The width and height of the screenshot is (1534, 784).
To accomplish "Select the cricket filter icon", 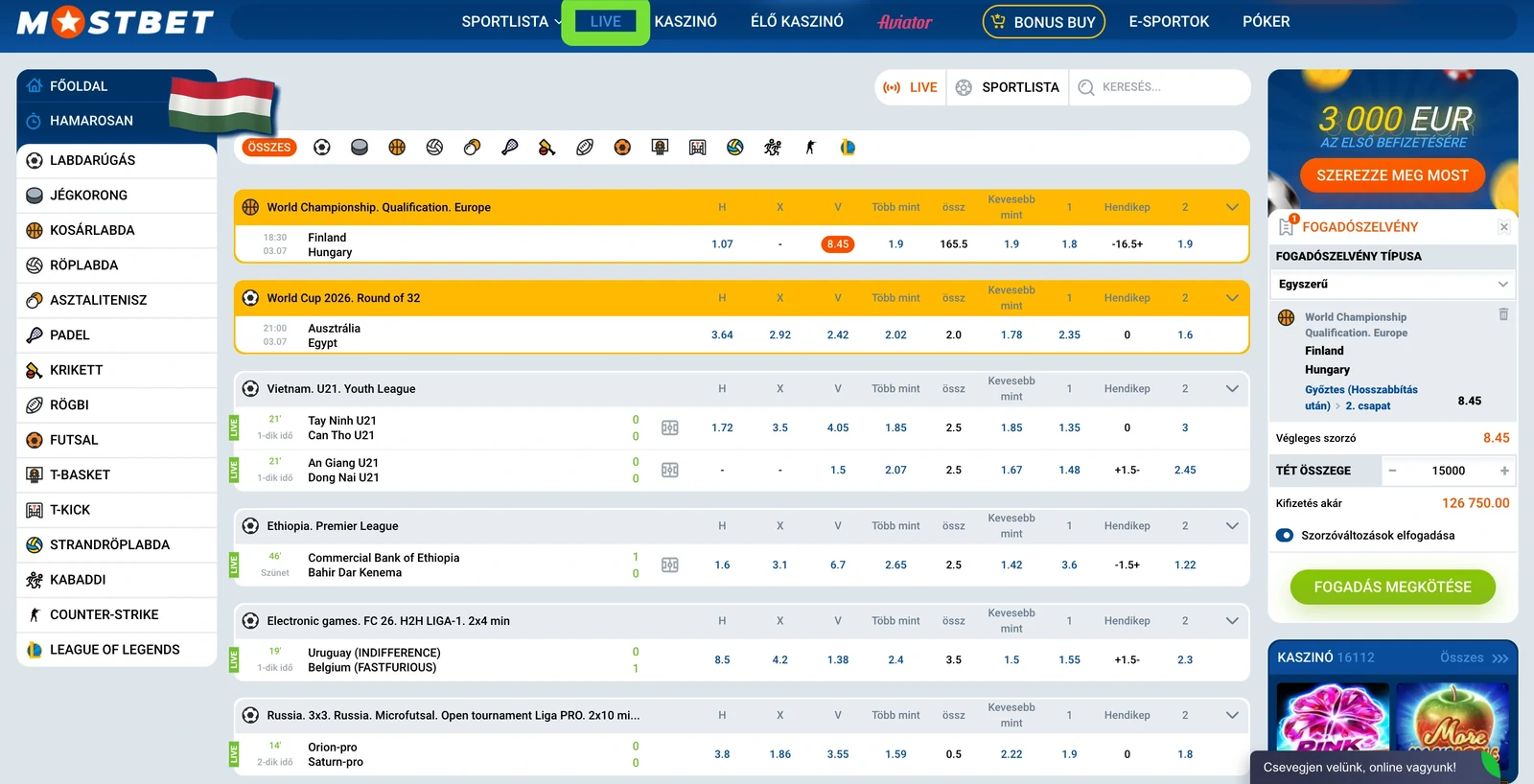I will (546, 148).
